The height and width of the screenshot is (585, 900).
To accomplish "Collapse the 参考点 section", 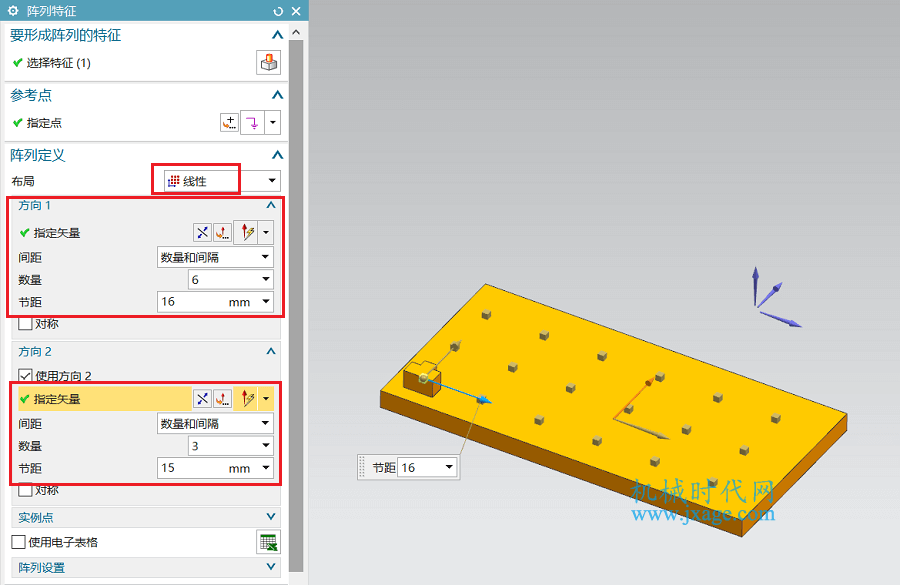I will [277, 95].
